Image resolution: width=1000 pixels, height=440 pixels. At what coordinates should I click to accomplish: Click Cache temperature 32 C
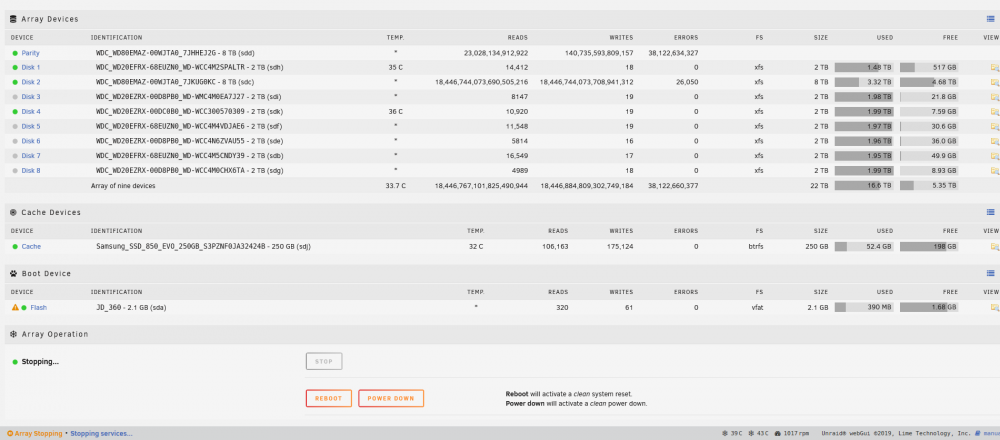tap(476, 246)
